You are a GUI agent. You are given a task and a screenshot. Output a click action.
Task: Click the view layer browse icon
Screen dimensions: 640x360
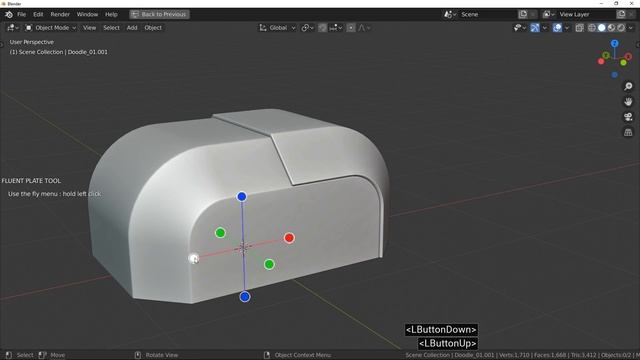pos(549,14)
